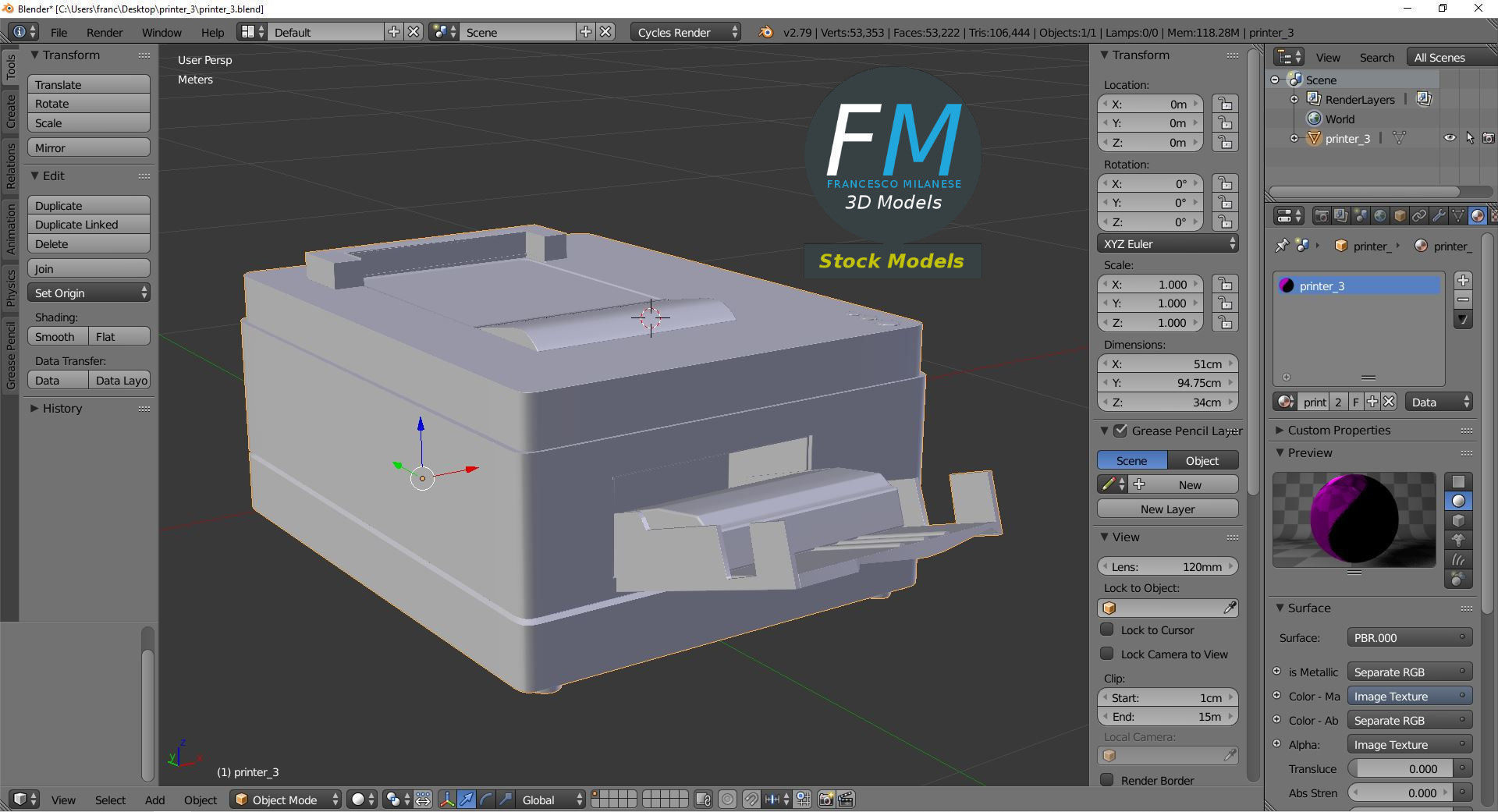Toggle fake user F button for material

click(x=1356, y=402)
